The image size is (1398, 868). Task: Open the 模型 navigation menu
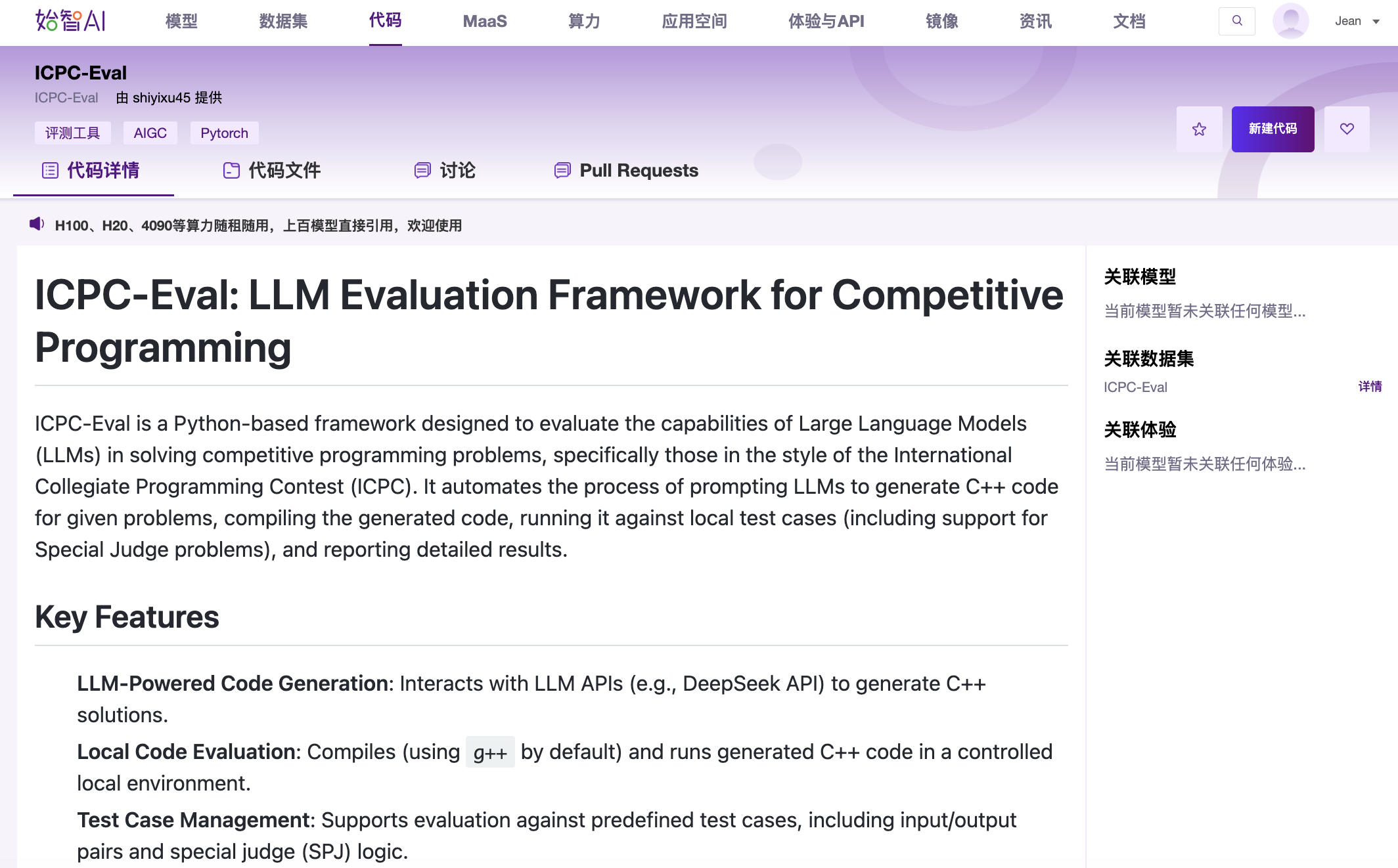pyautogui.click(x=181, y=22)
